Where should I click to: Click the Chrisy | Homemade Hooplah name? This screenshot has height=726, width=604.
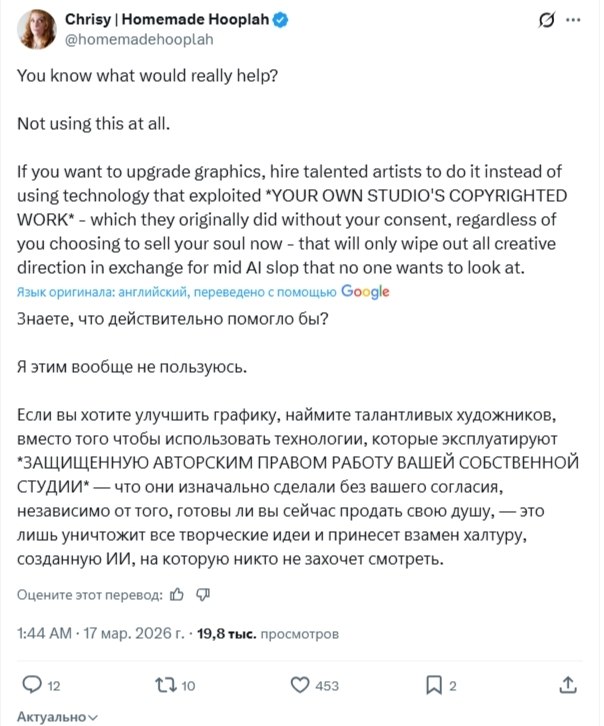(167, 19)
